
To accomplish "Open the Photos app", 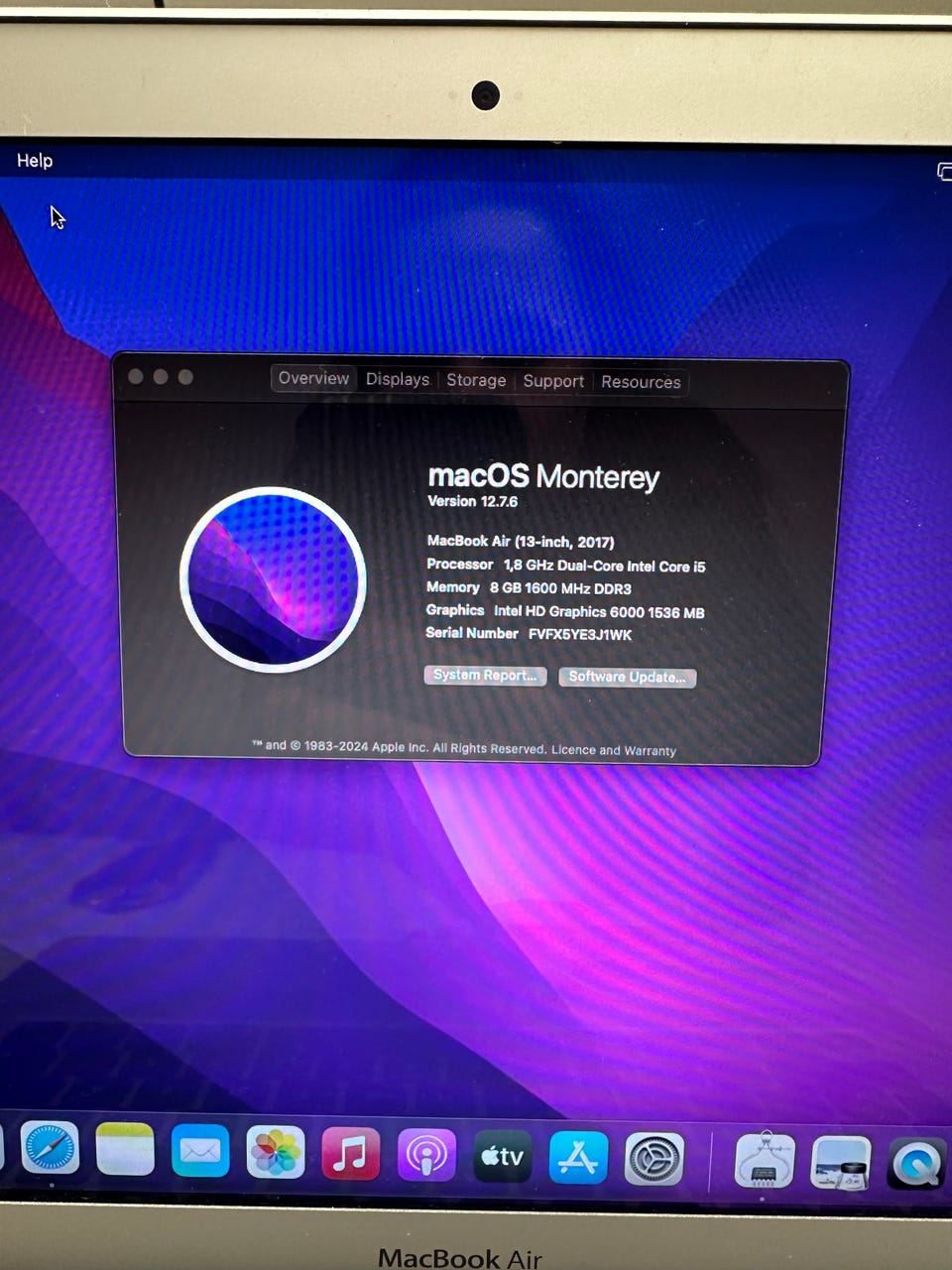I will 276,1153.
